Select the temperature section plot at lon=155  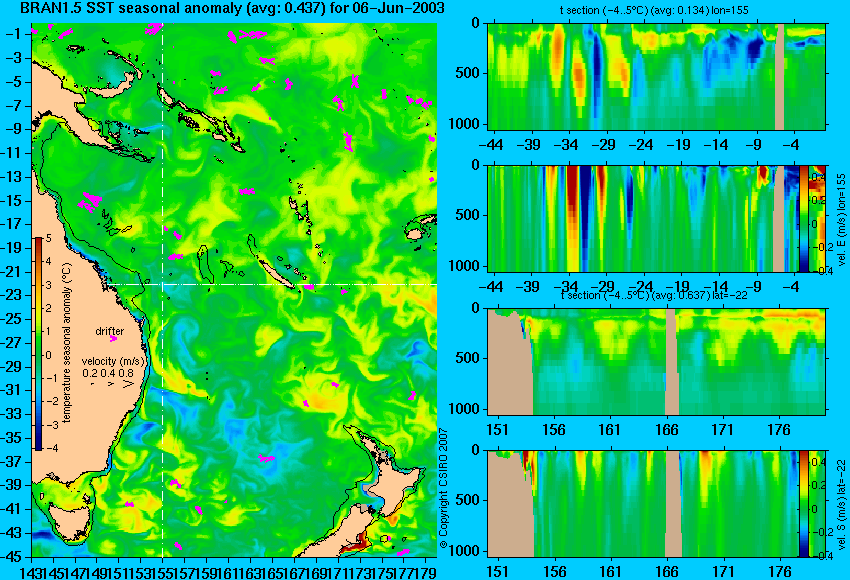click(656, 76)
